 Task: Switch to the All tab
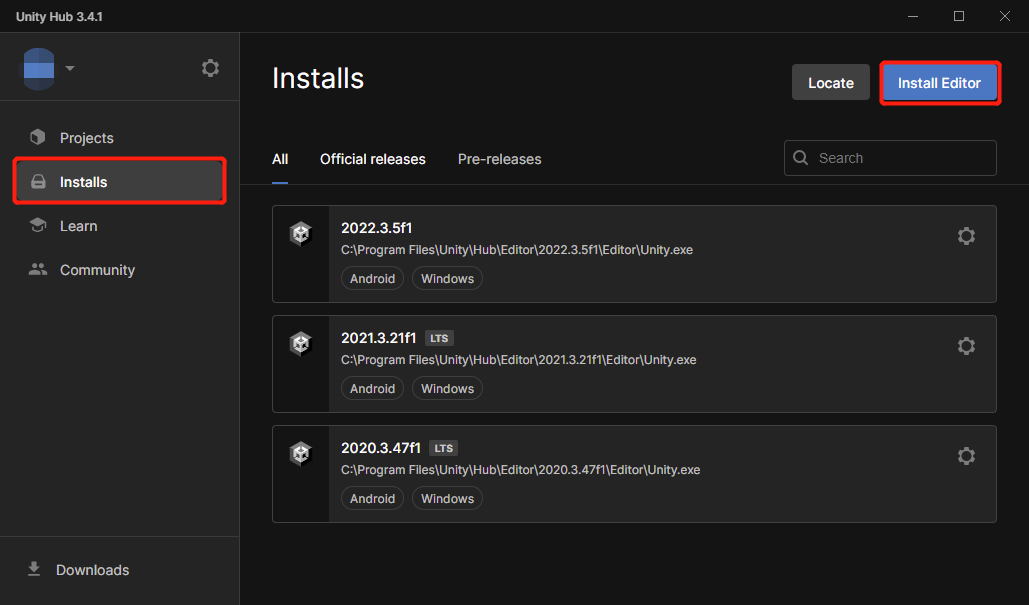click(280, 159)
